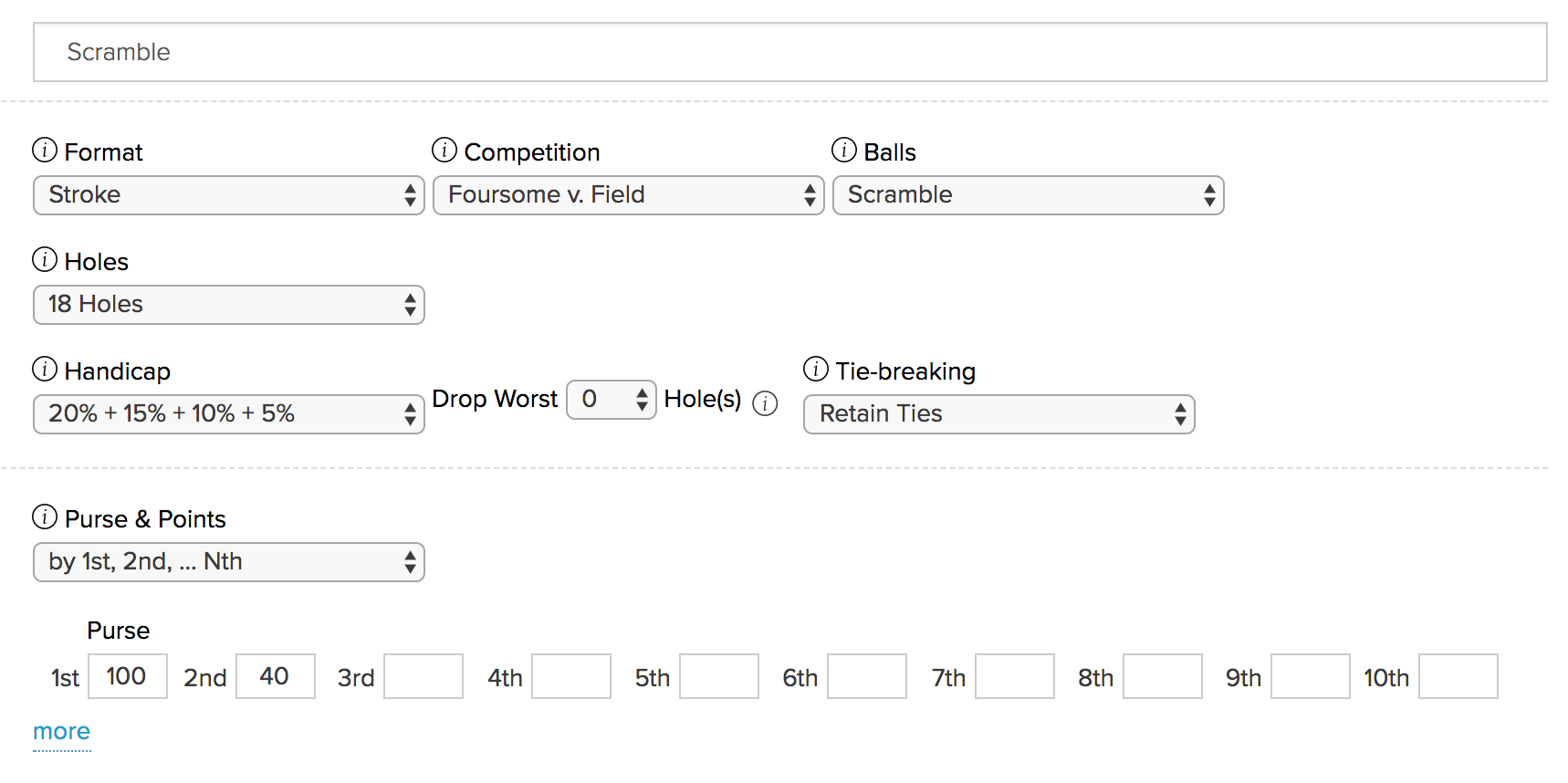
Task: Click the Handicap info icon
Action: point(45,369)
